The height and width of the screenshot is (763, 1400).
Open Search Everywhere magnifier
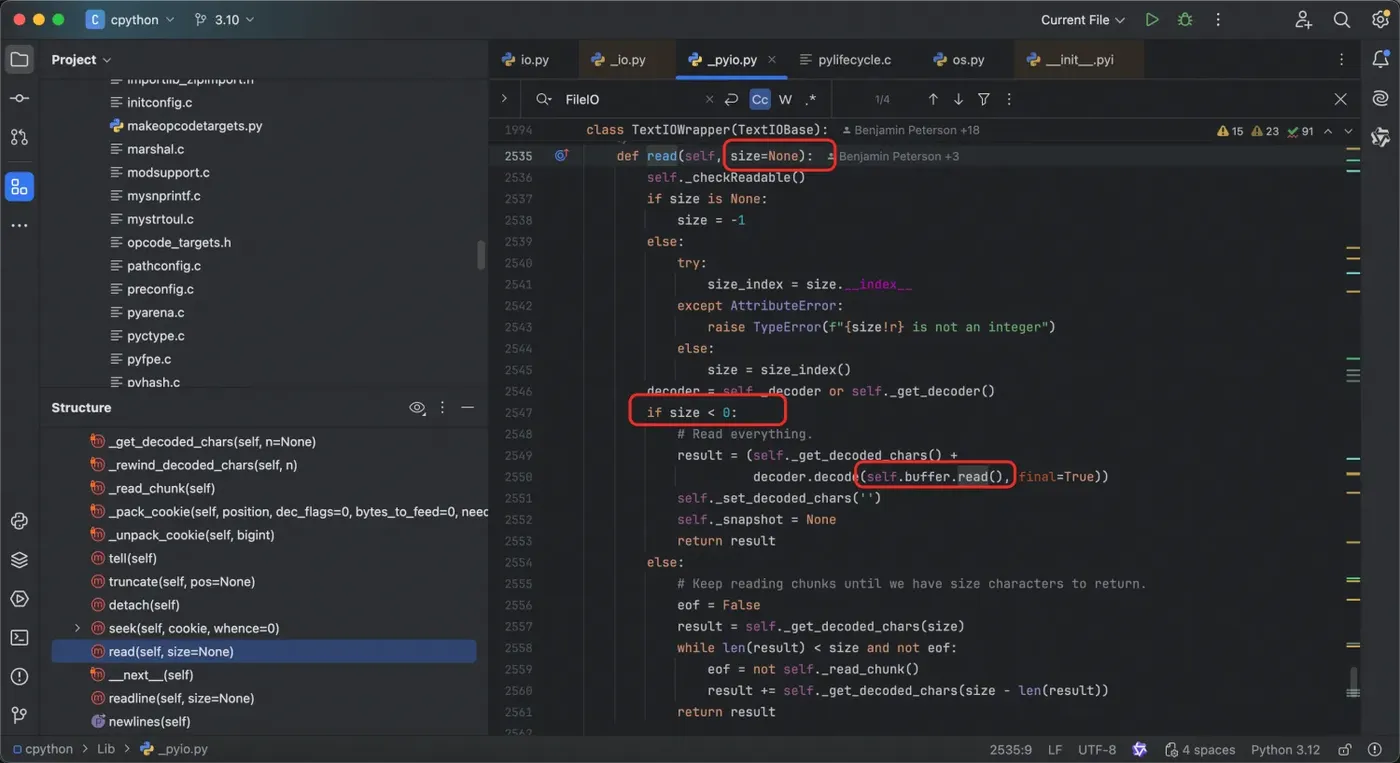[x=1342, y=20]
